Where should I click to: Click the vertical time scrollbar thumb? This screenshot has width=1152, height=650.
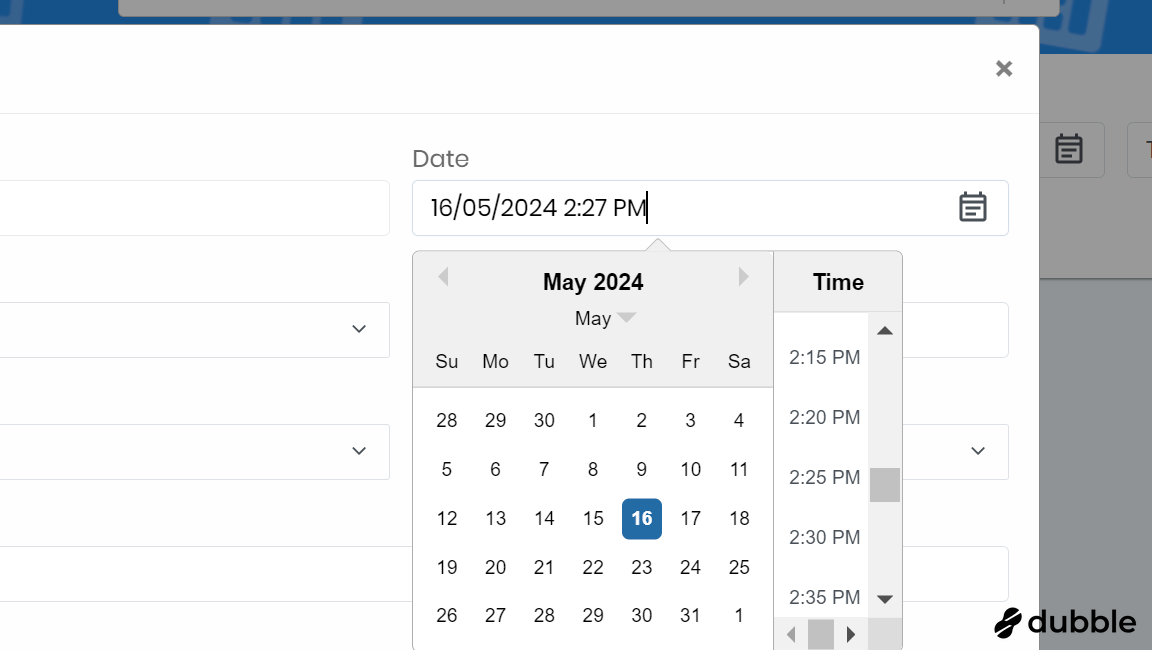point(885,485)
